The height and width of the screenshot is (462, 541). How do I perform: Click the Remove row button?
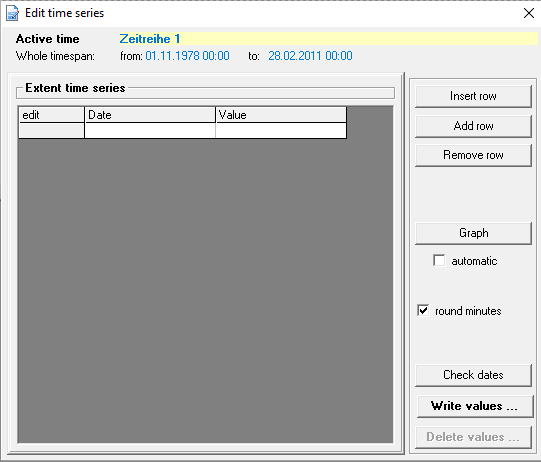(x=473, y=155)
